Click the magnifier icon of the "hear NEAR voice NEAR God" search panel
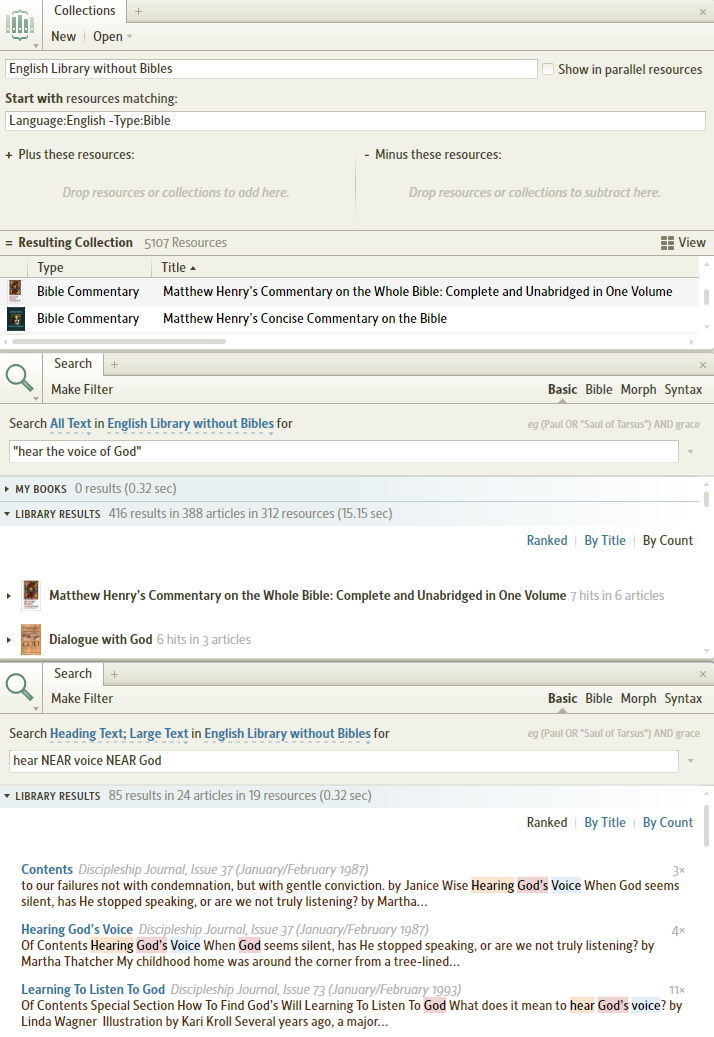Image resolution: width=714 pixels, height=1037 pixels. click(x=19, y=688)
